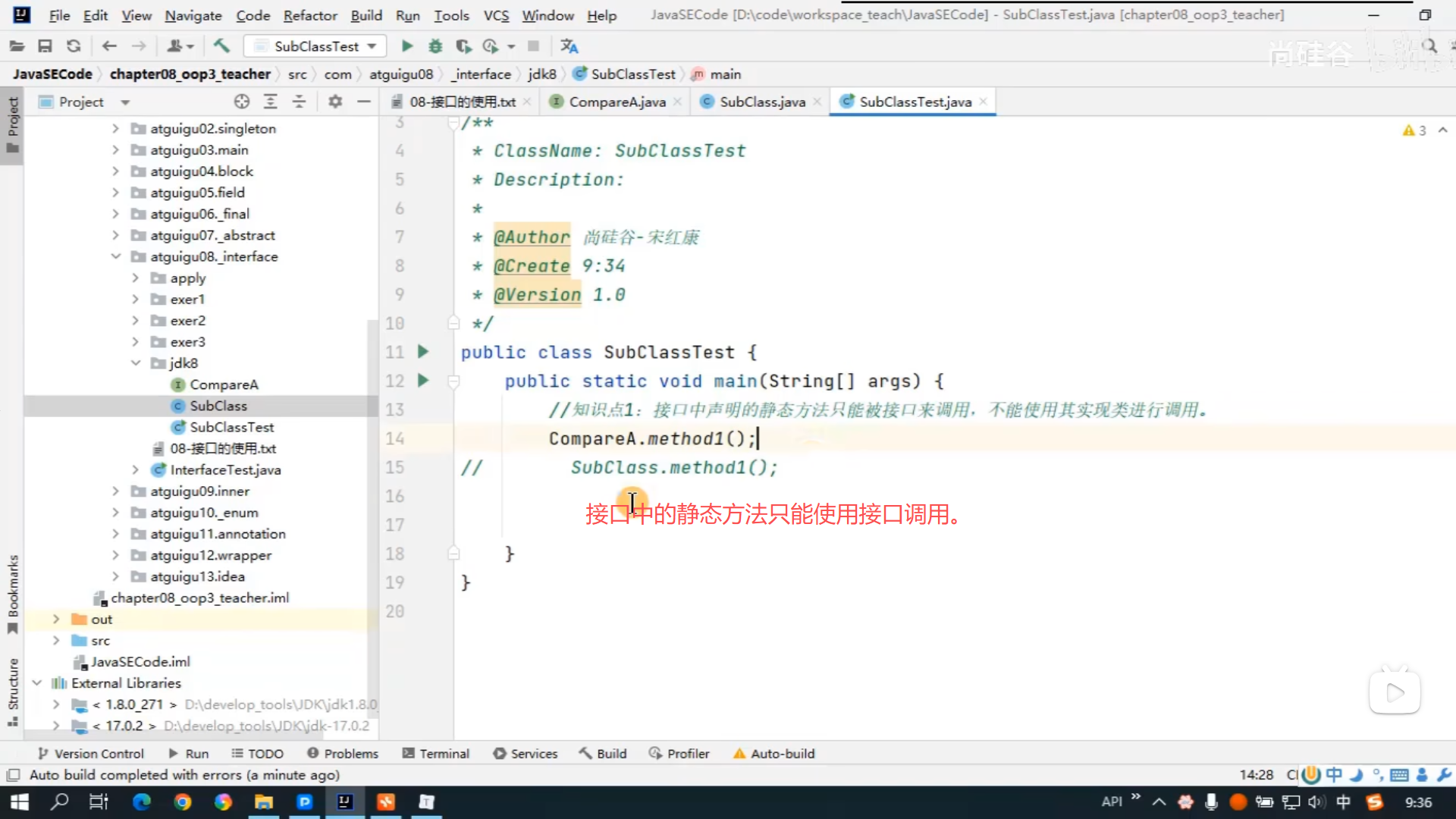Image resolution: width=1456 pixels, height=819 pixels.
Task: Click the Debug bug icon
Action: (x=435, y=46)
